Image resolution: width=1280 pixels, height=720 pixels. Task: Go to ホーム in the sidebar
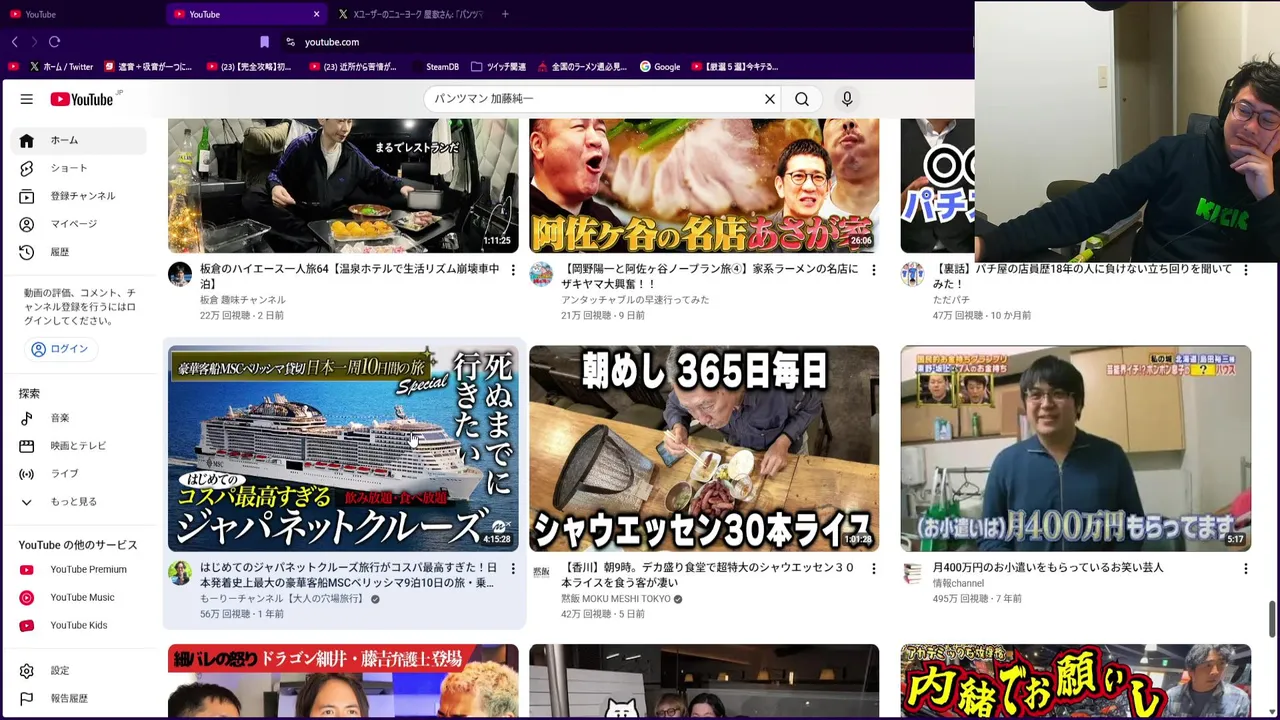[x=78, y=140]
